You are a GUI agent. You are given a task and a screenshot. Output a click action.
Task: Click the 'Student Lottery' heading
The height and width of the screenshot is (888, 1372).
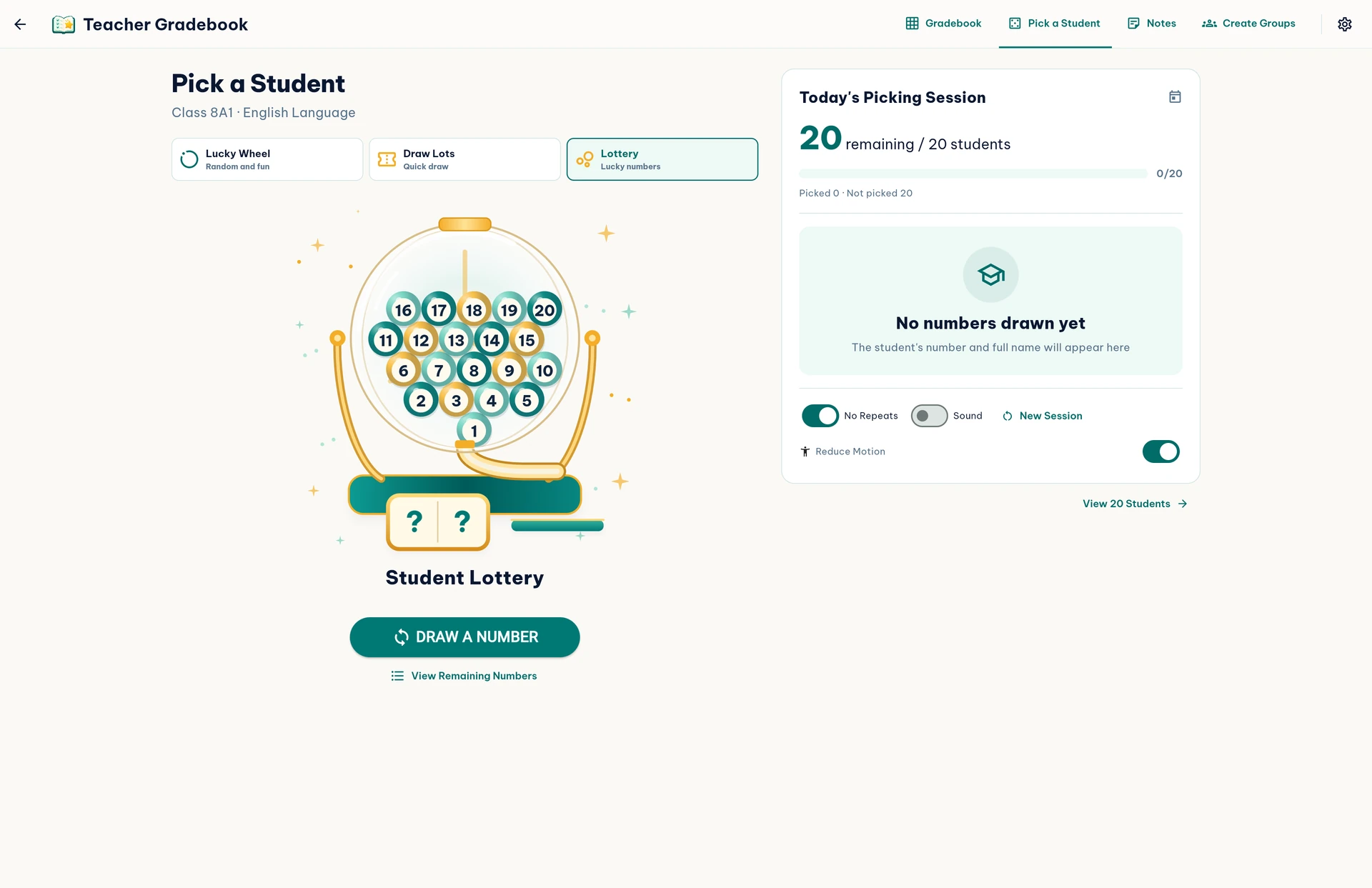(x=464, y=577)
